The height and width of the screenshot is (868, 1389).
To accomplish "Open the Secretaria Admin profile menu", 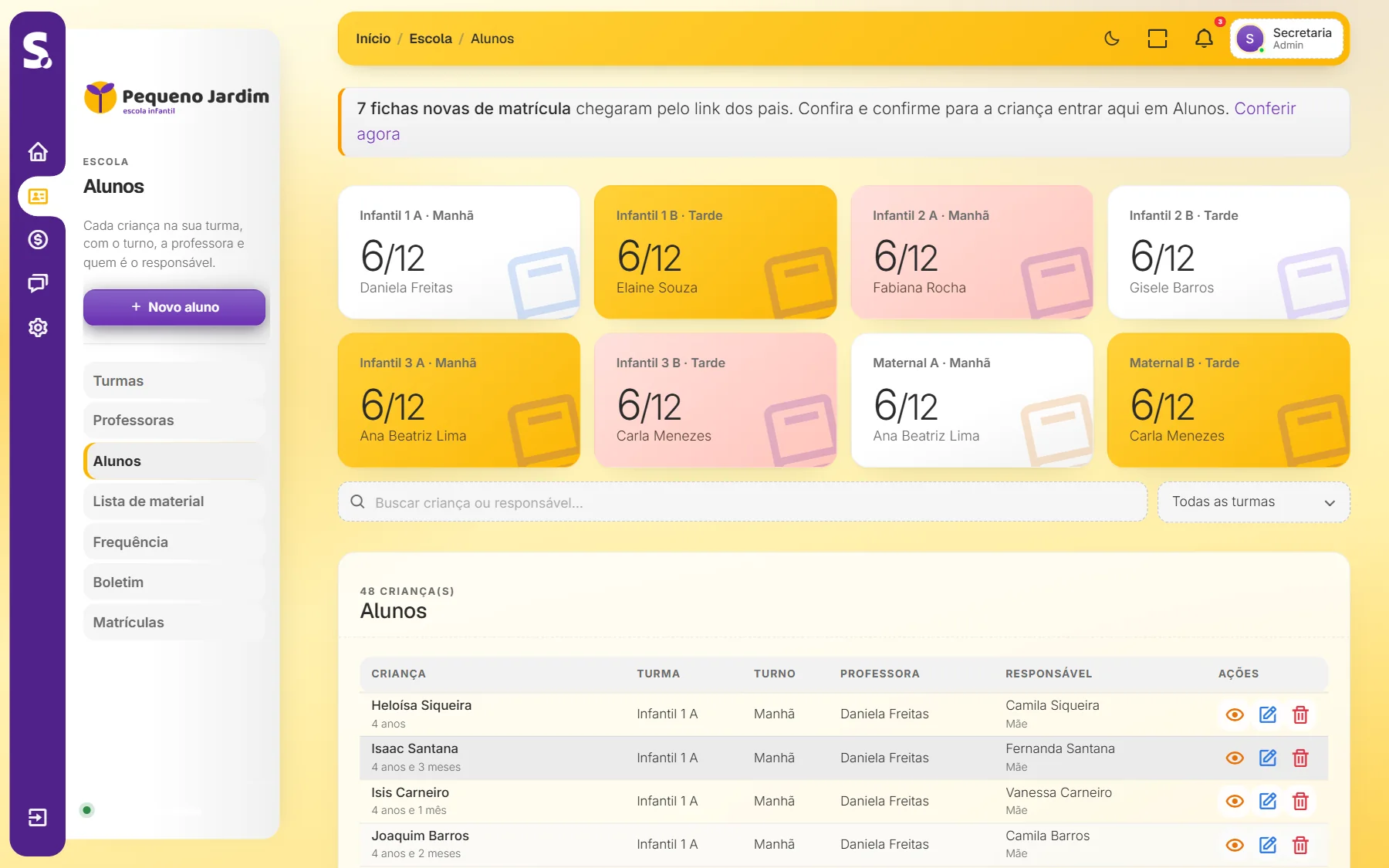I will coord(1286,39).
